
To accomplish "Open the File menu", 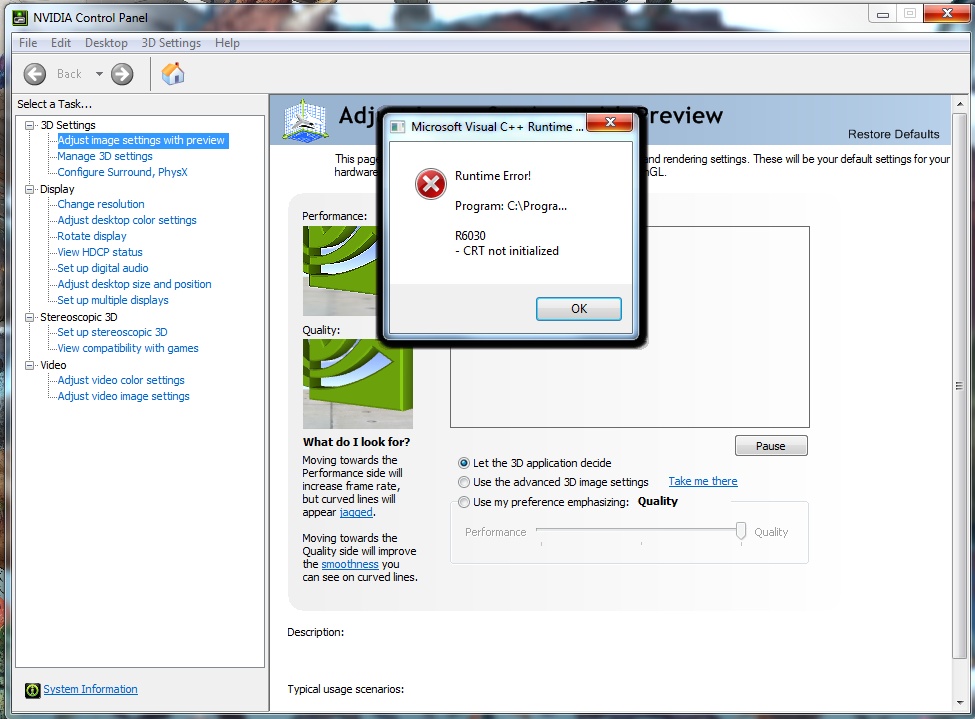I will click(x=28, y=43).
